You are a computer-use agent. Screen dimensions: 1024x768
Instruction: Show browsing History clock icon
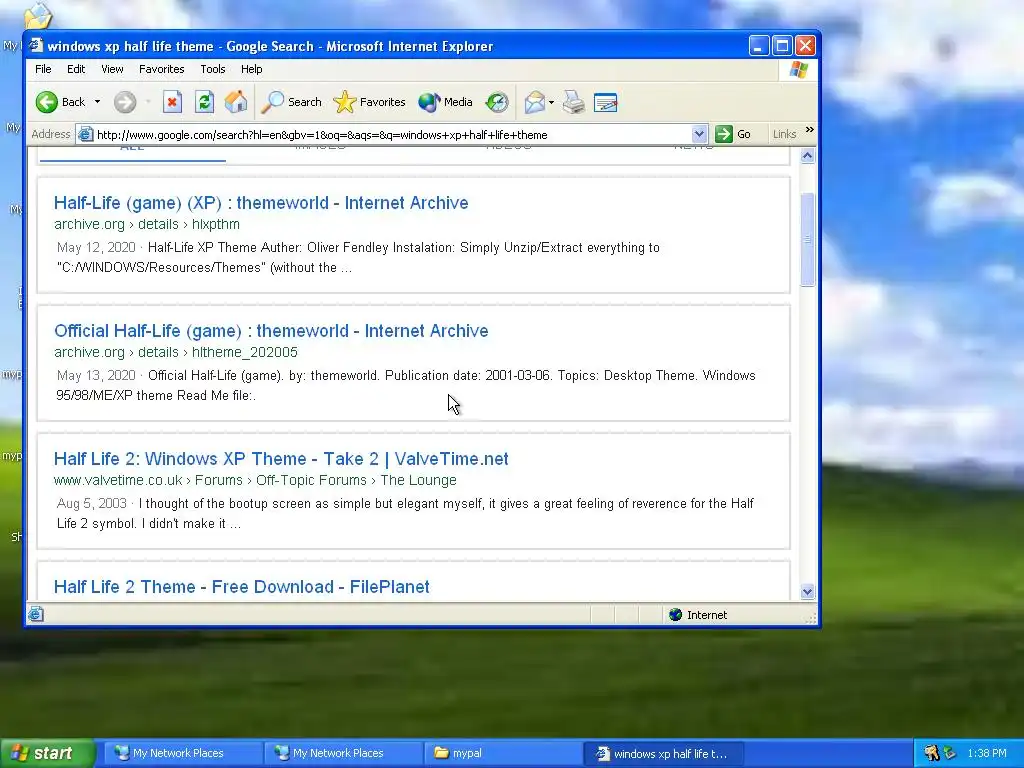point(496,102)
